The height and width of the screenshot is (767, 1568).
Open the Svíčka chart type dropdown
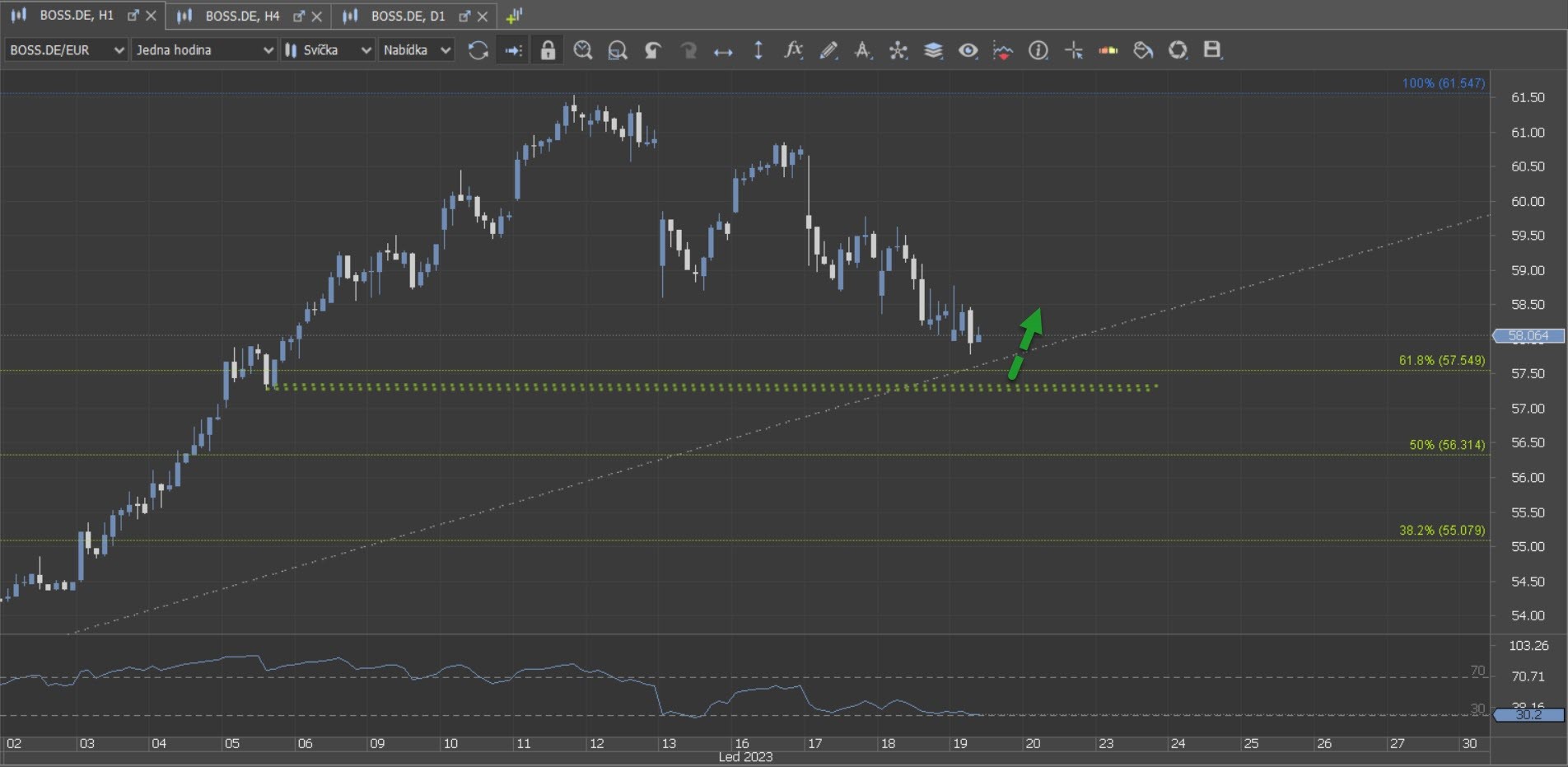tap(328, 50)
